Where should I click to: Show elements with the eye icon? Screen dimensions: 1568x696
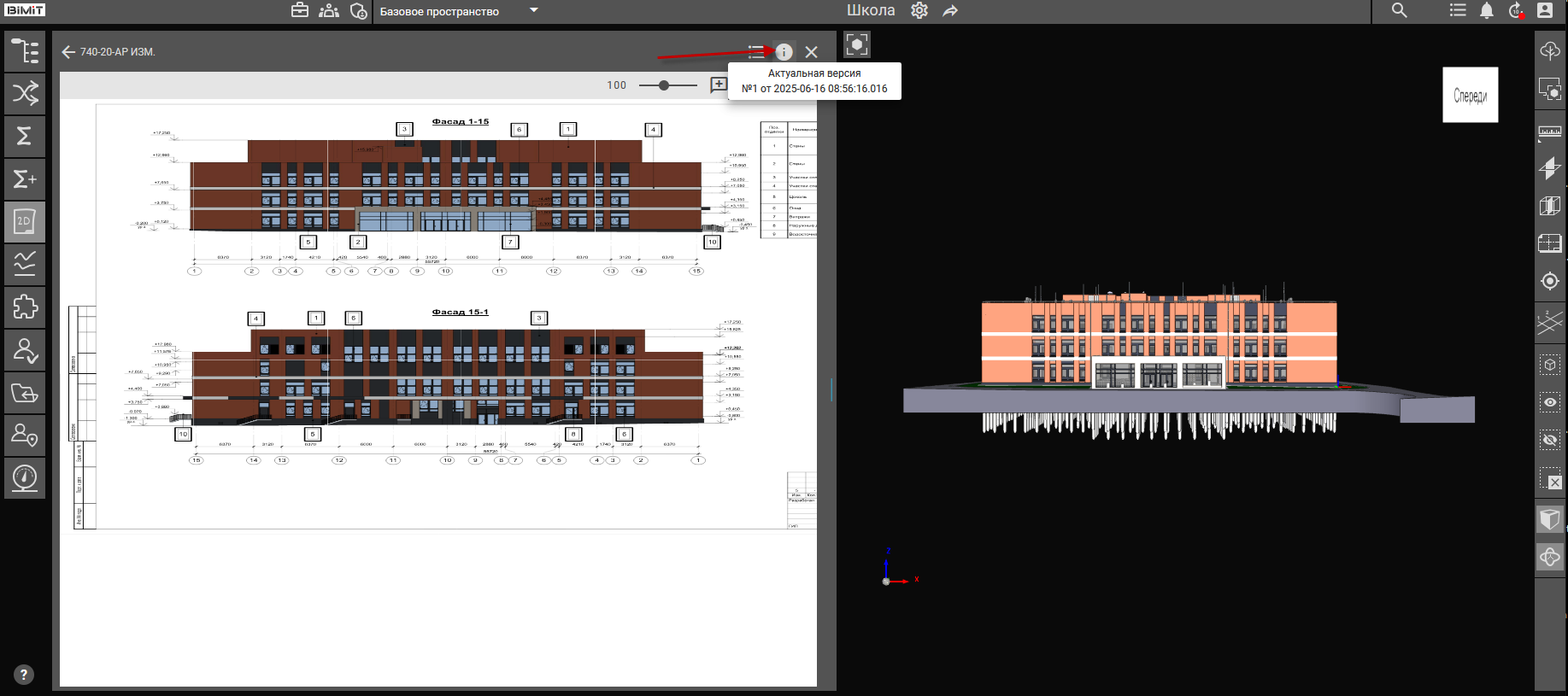pyautogui.click(x=1549, y=402)
